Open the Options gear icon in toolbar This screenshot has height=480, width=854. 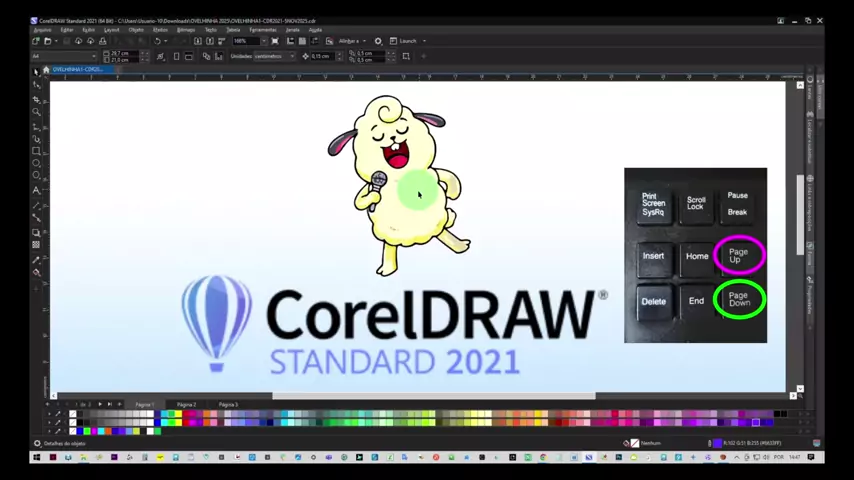378,41
